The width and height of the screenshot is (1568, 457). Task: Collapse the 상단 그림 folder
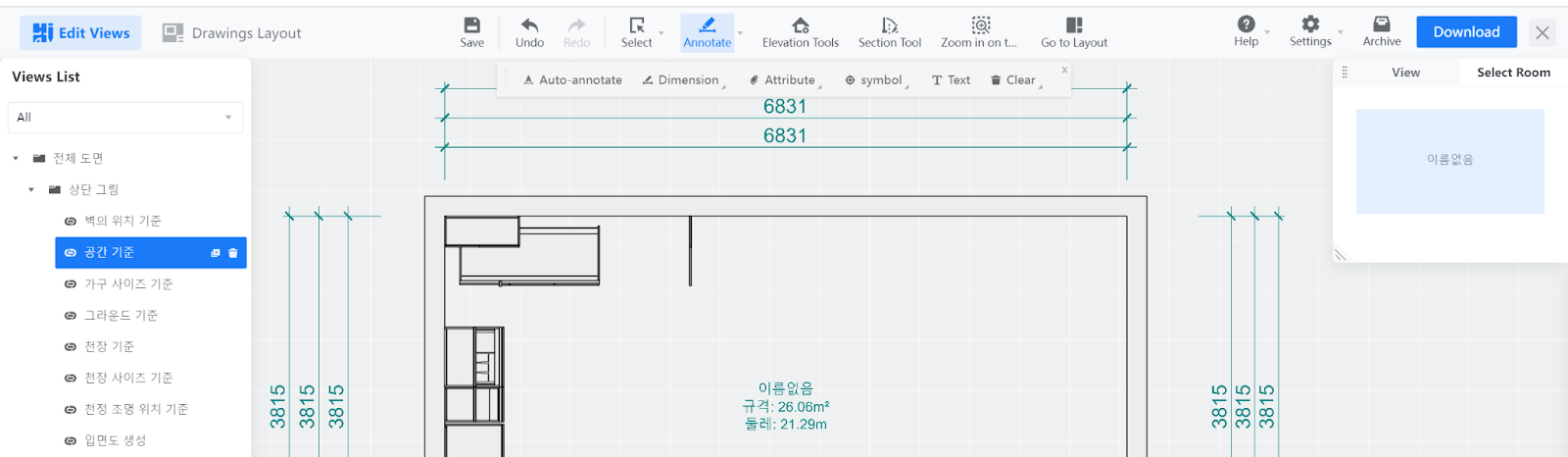point(31,190)
